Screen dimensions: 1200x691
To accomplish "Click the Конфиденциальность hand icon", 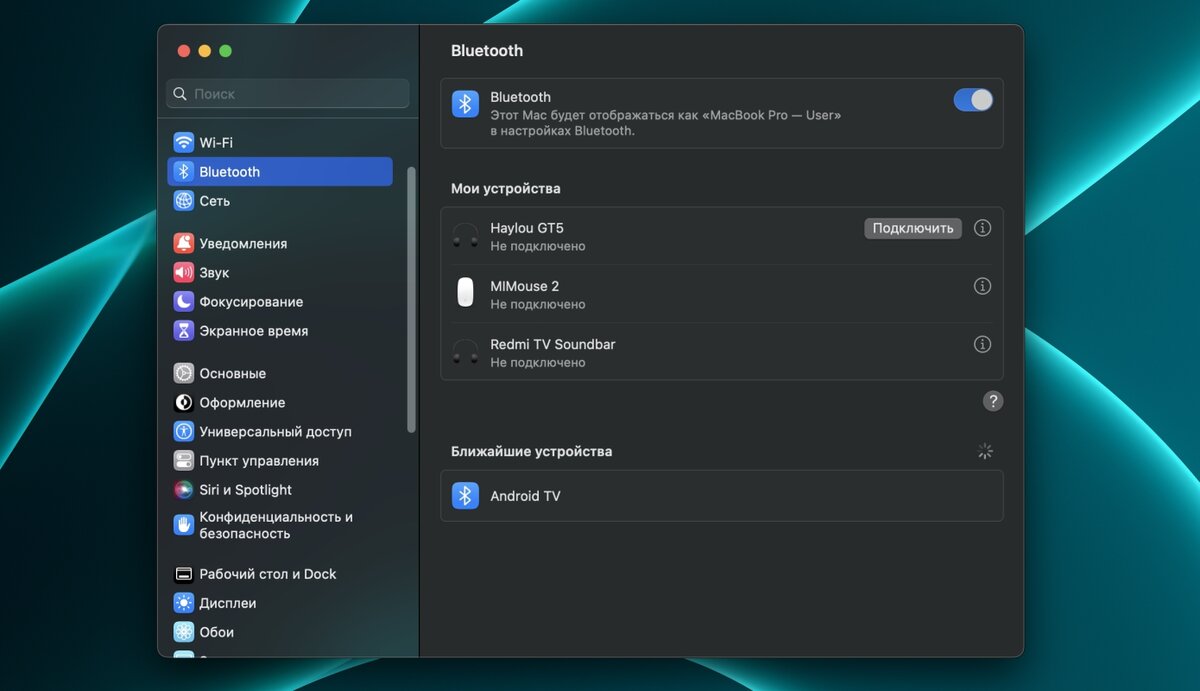I will click(183, 524).
